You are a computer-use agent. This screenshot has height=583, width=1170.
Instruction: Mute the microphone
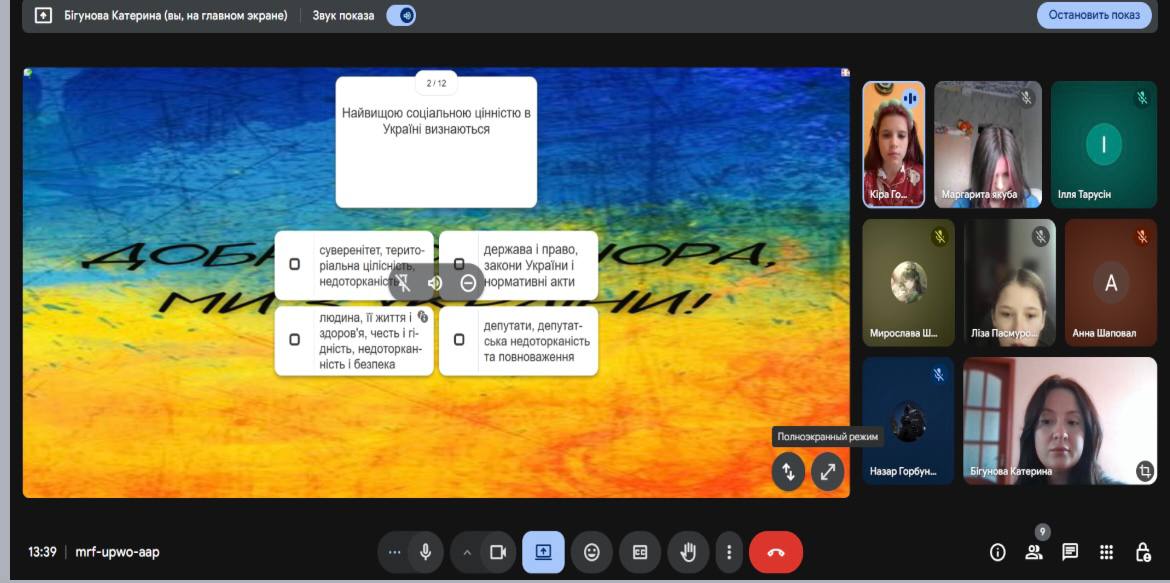(426, 552)
